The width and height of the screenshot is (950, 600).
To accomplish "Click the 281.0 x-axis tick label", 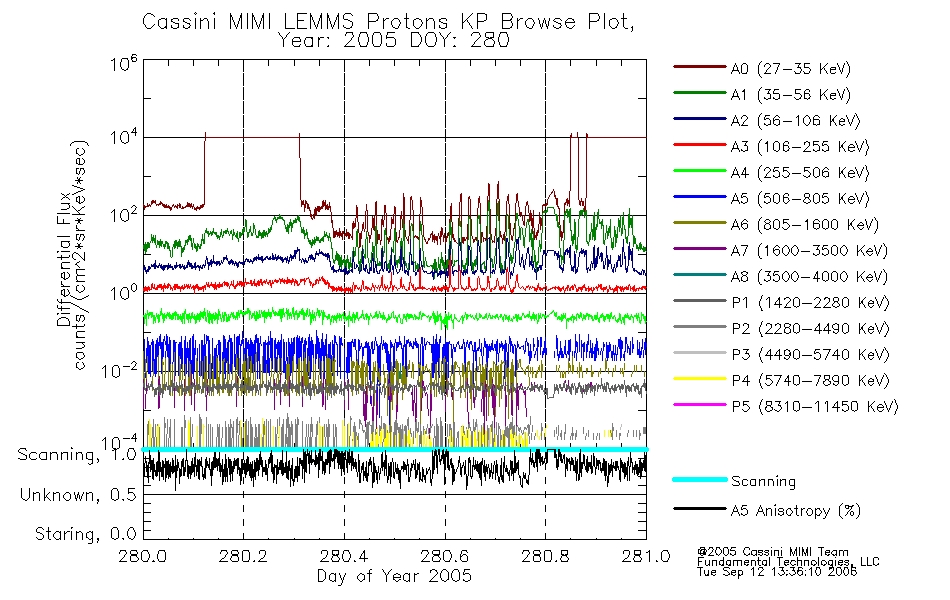I will coord(646,556).
